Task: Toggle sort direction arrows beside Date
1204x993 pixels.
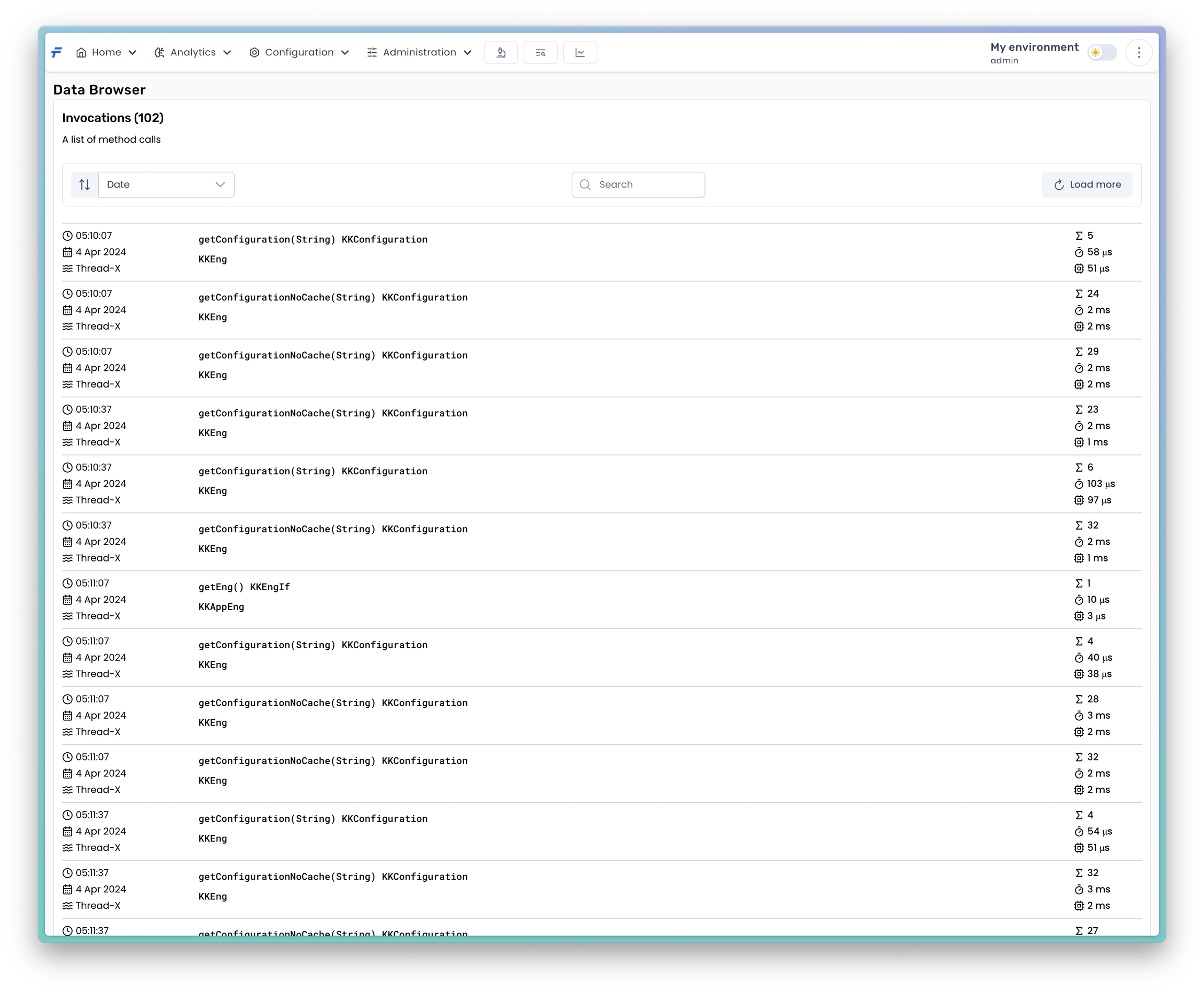Action: pyautogui.click(x=85, y=185)
